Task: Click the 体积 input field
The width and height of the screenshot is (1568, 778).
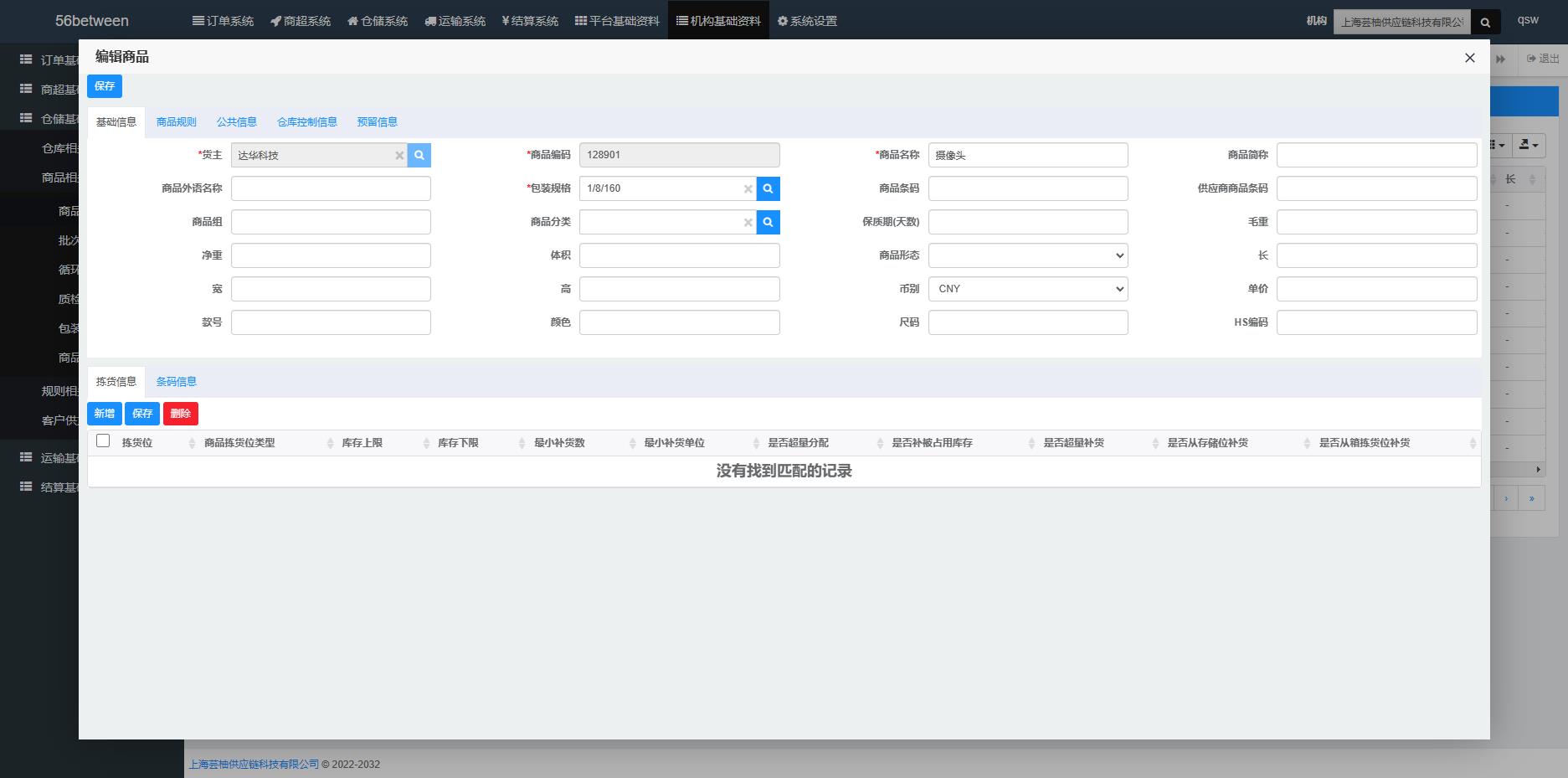Action: (x=679, y=255)
